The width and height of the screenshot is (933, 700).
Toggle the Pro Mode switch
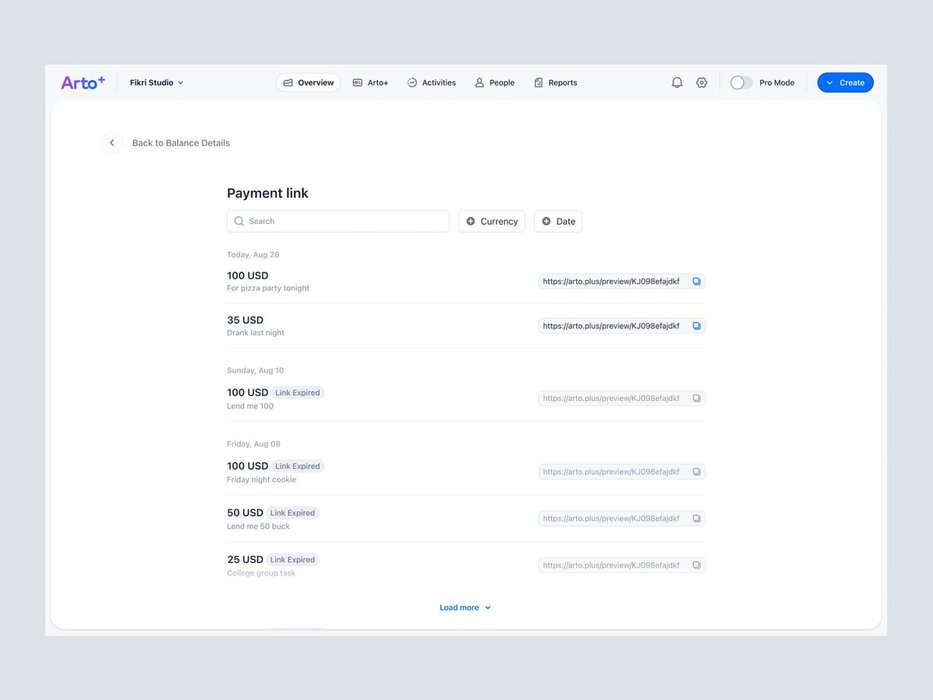pyautogui.click(x=741, y=83)
